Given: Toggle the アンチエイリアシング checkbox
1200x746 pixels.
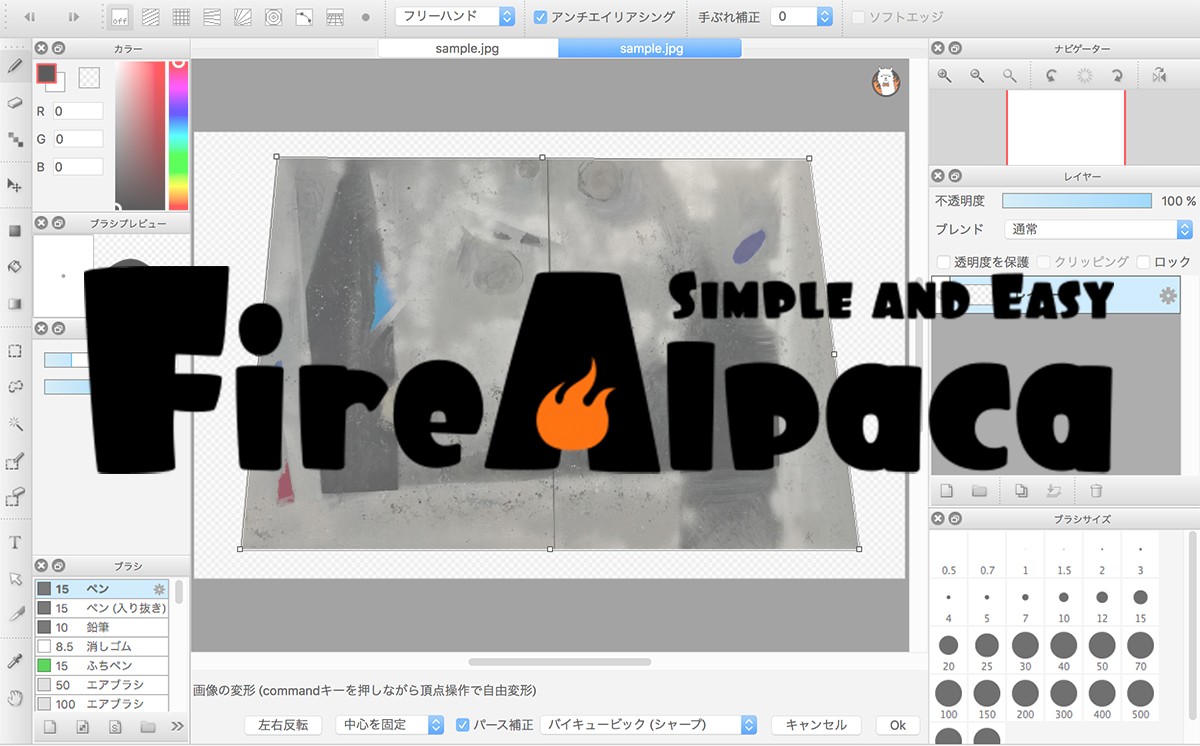Looking at the screenshot, I should (x=540, y=17).
